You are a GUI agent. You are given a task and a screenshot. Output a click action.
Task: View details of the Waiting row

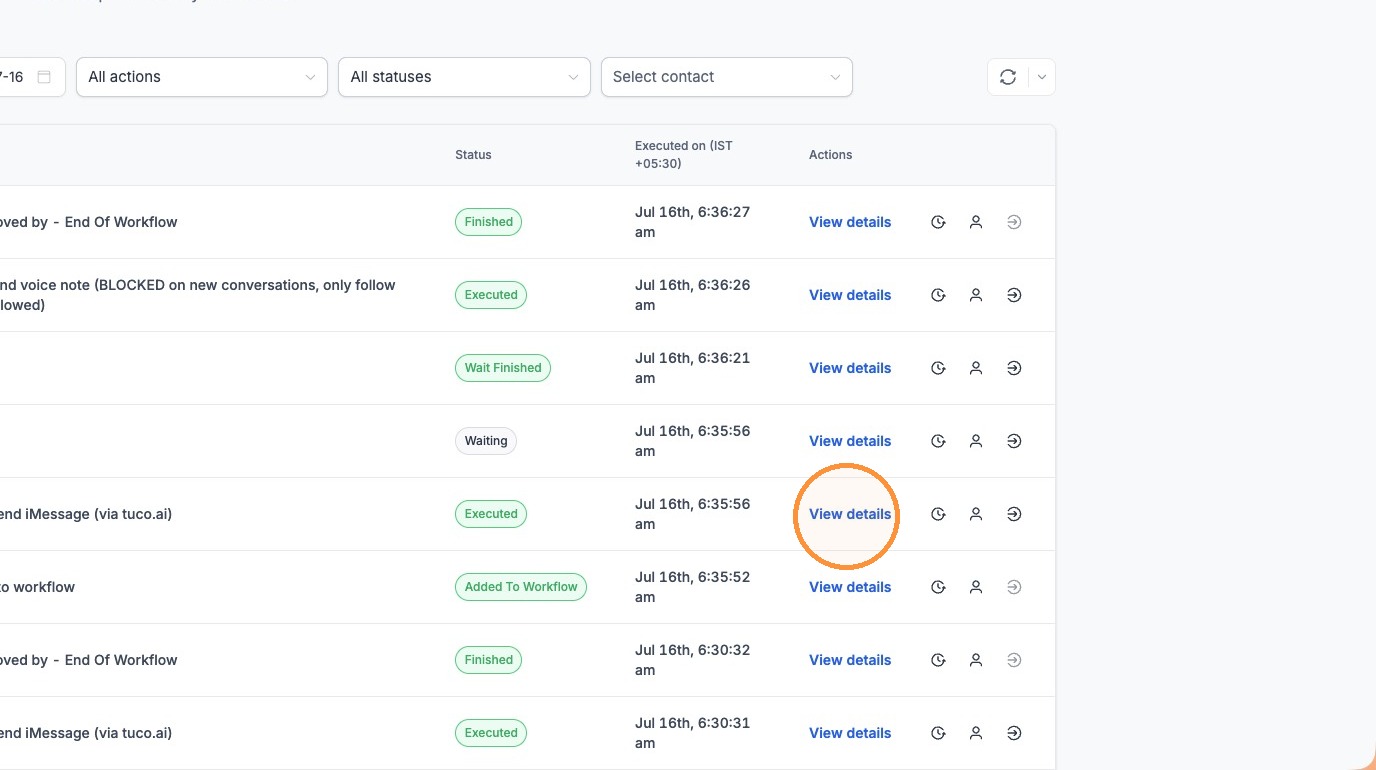point(850,441)
